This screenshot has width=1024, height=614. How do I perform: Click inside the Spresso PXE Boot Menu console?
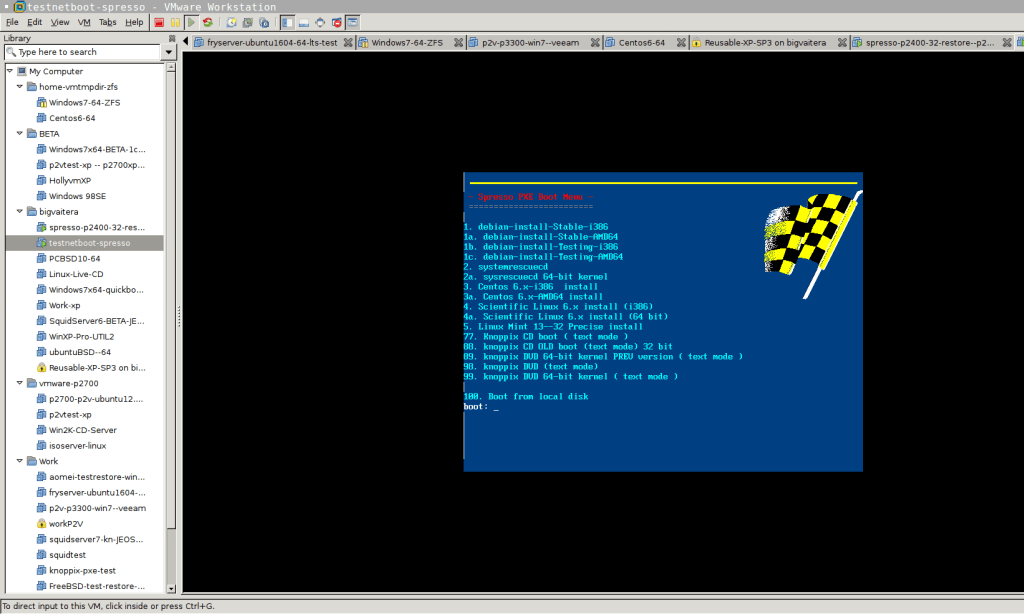(x=663, y=322)
